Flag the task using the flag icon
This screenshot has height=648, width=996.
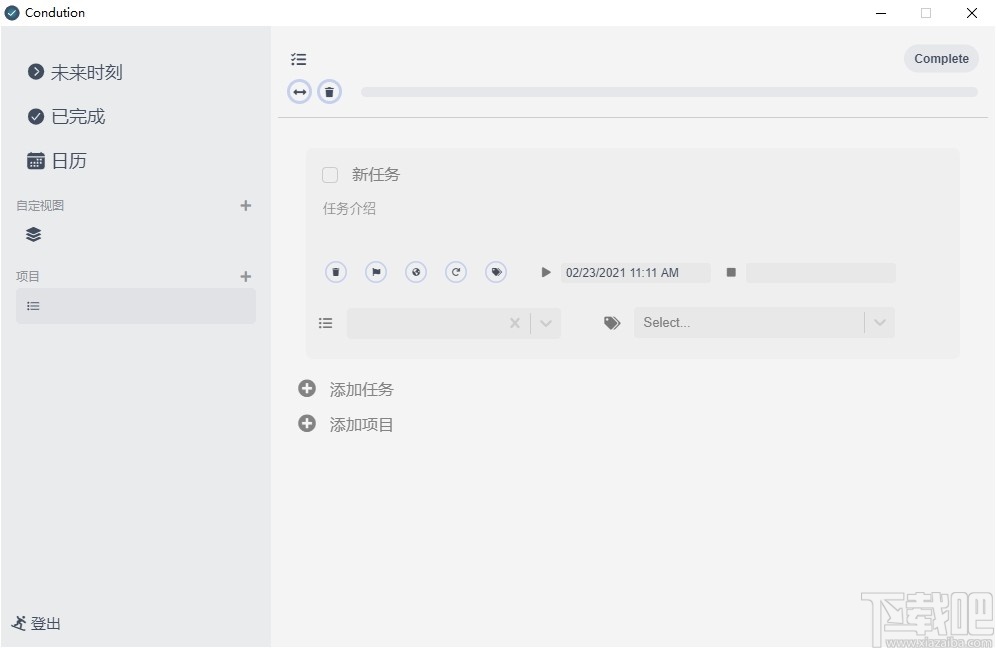pyautogui.click(x=376, y=273)
